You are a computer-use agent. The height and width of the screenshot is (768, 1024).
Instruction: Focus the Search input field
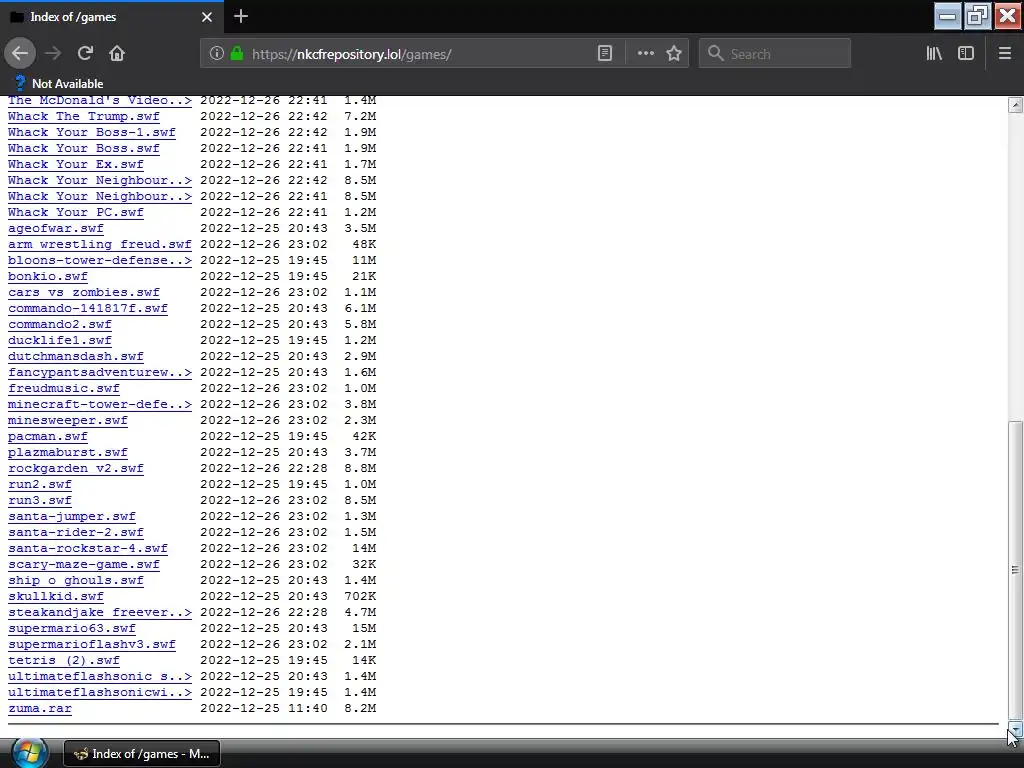pyautogui.click(x=775, y=54)
